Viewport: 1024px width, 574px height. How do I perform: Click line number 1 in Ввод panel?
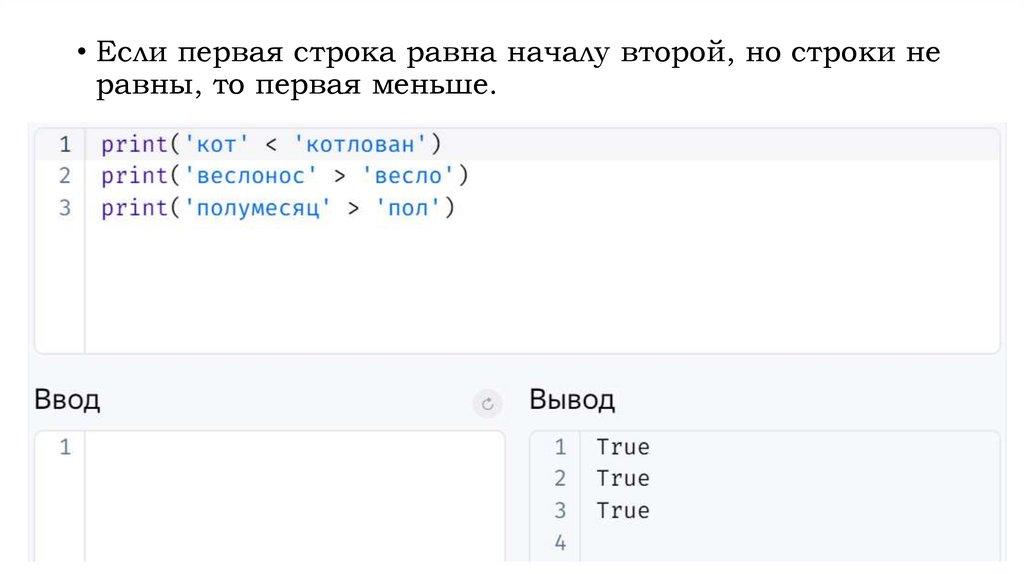(x=65, y=447)
